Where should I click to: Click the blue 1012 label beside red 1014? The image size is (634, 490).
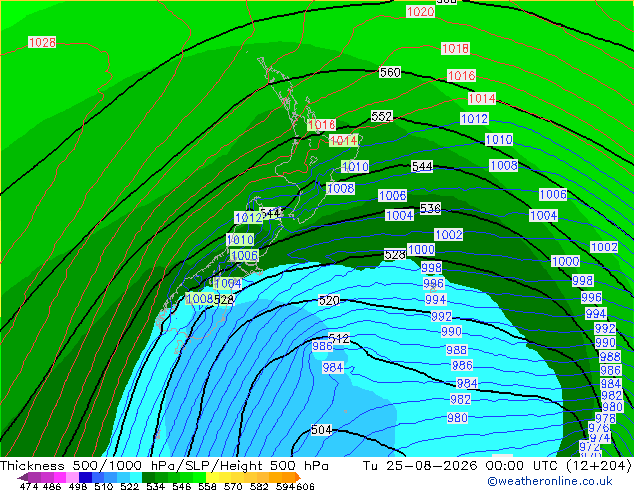tap(475, 118)
